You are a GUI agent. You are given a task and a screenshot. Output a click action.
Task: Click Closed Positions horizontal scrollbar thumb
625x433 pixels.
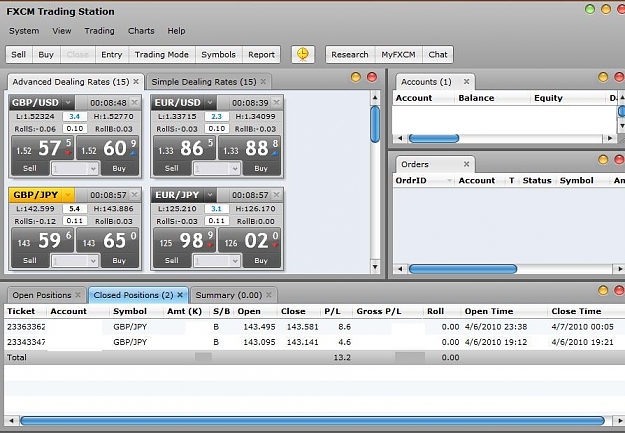[x=312, y=421]
